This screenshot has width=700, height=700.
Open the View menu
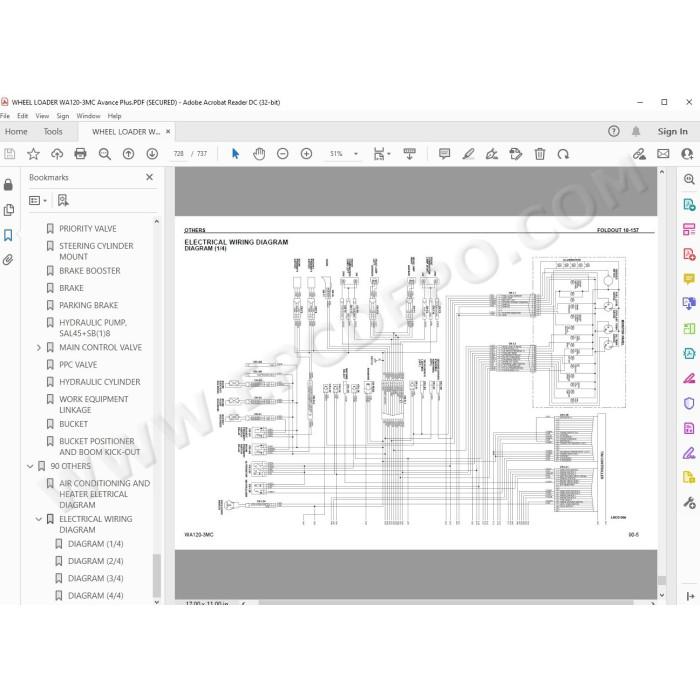42,116
